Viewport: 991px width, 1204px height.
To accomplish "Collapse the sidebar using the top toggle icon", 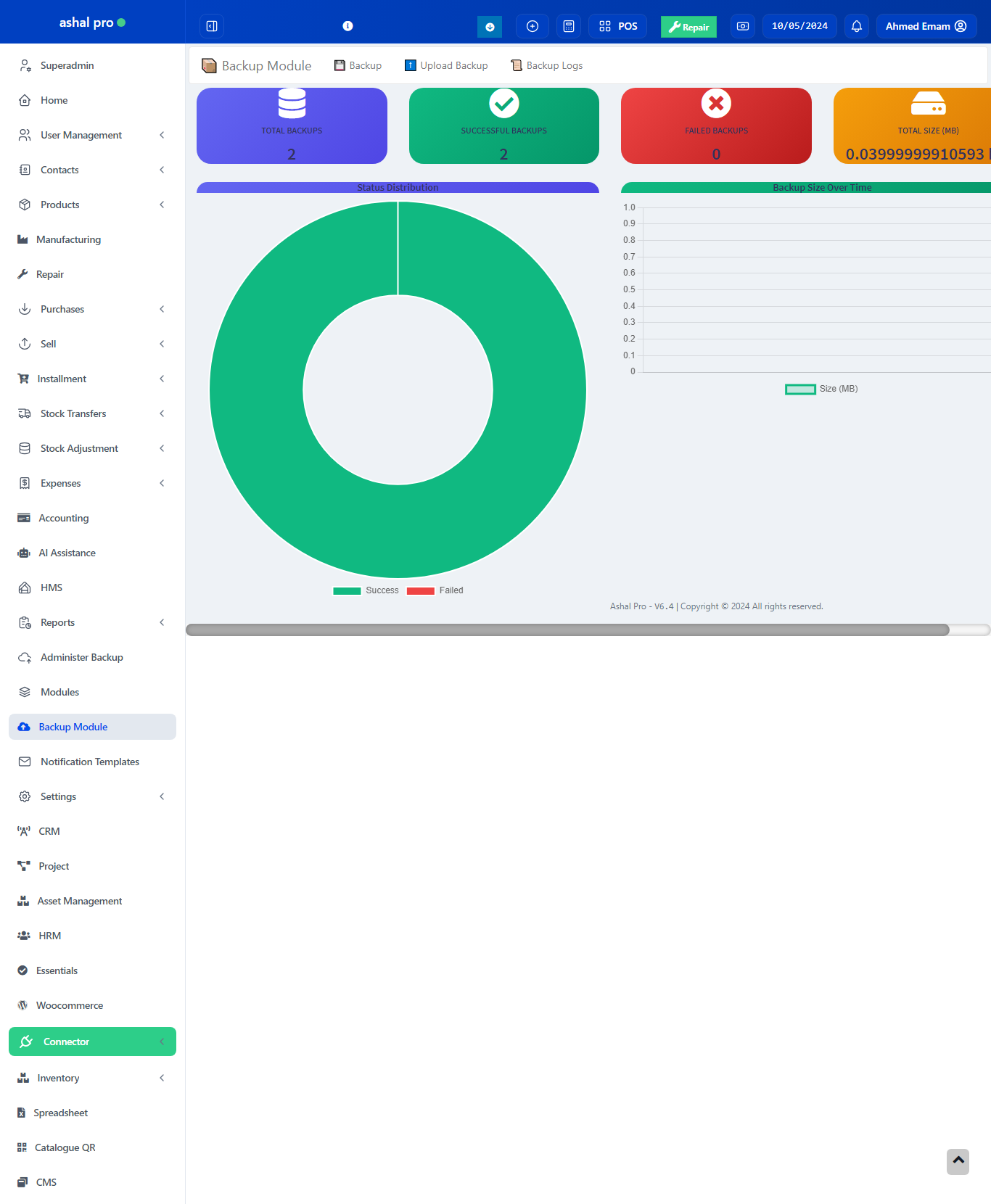I will [x=212, y=26].
